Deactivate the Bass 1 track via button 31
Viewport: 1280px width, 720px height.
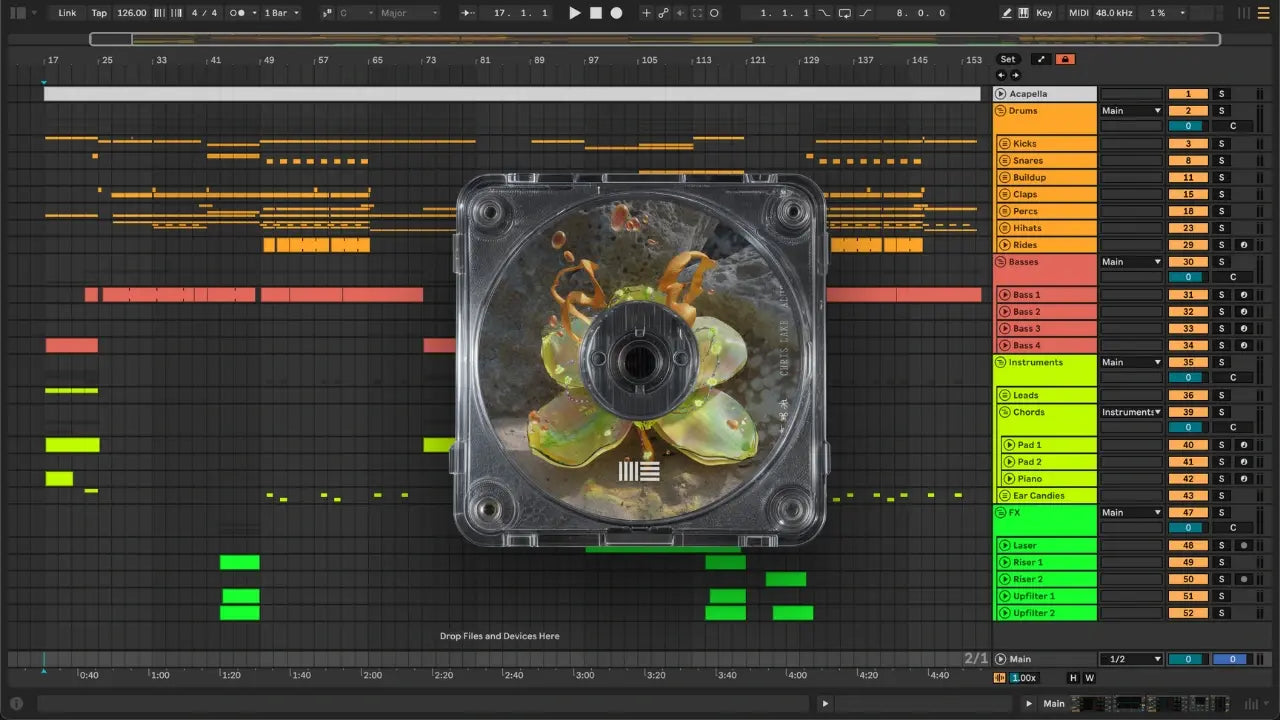[x=1188, y=295]
